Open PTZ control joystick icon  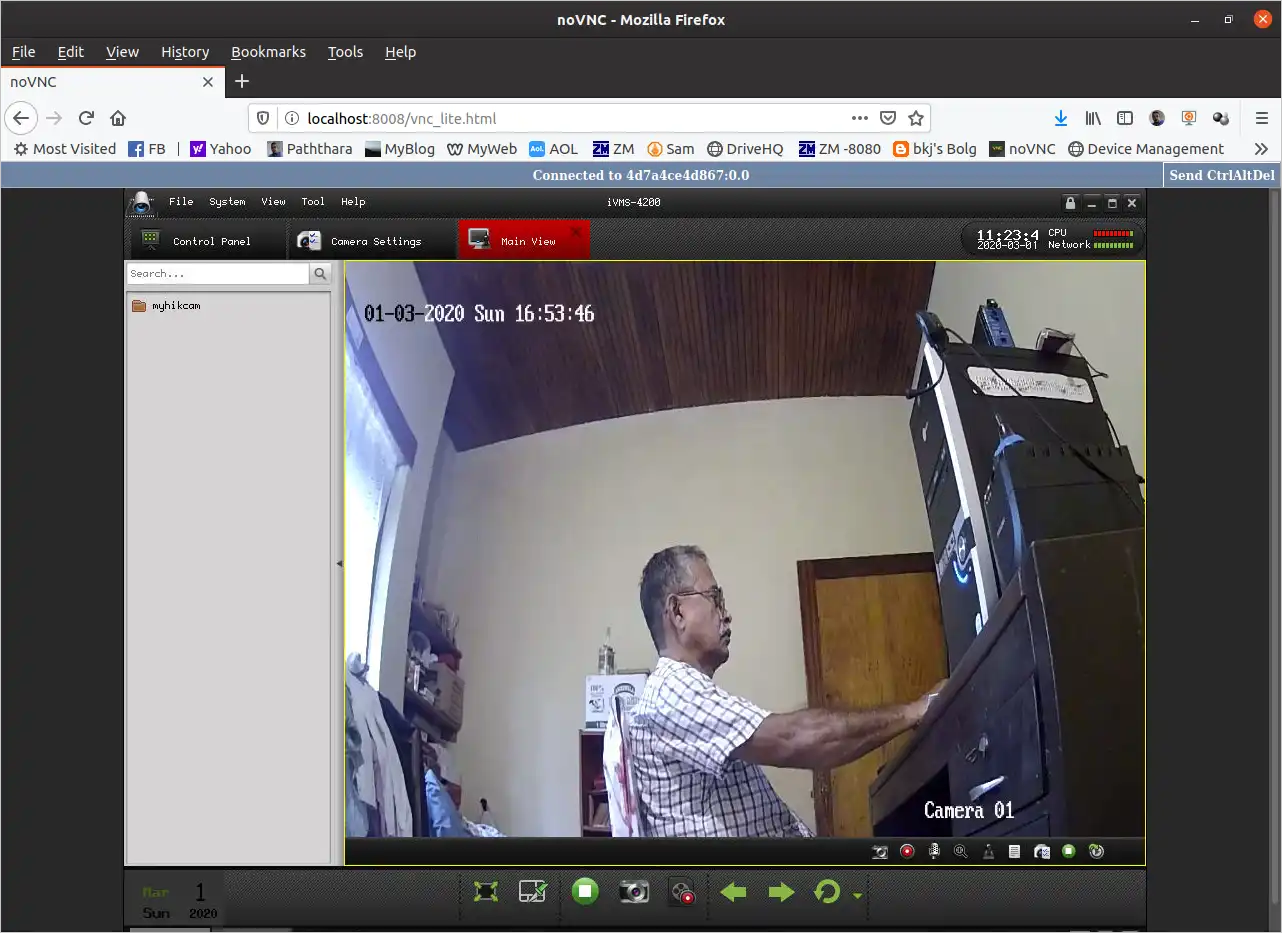tap(988, 852)
